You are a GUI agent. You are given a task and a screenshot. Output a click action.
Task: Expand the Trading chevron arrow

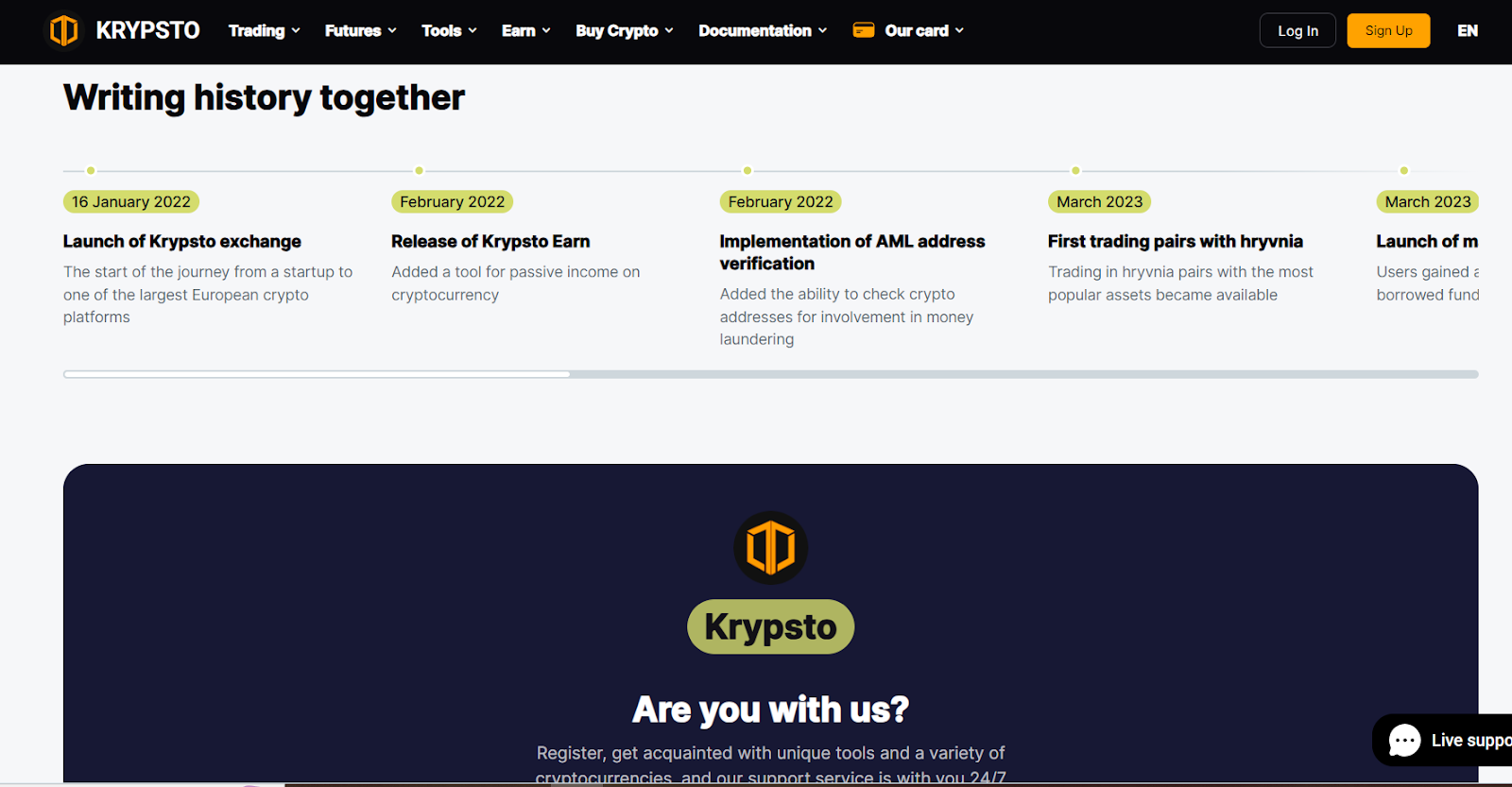(296, 31)
